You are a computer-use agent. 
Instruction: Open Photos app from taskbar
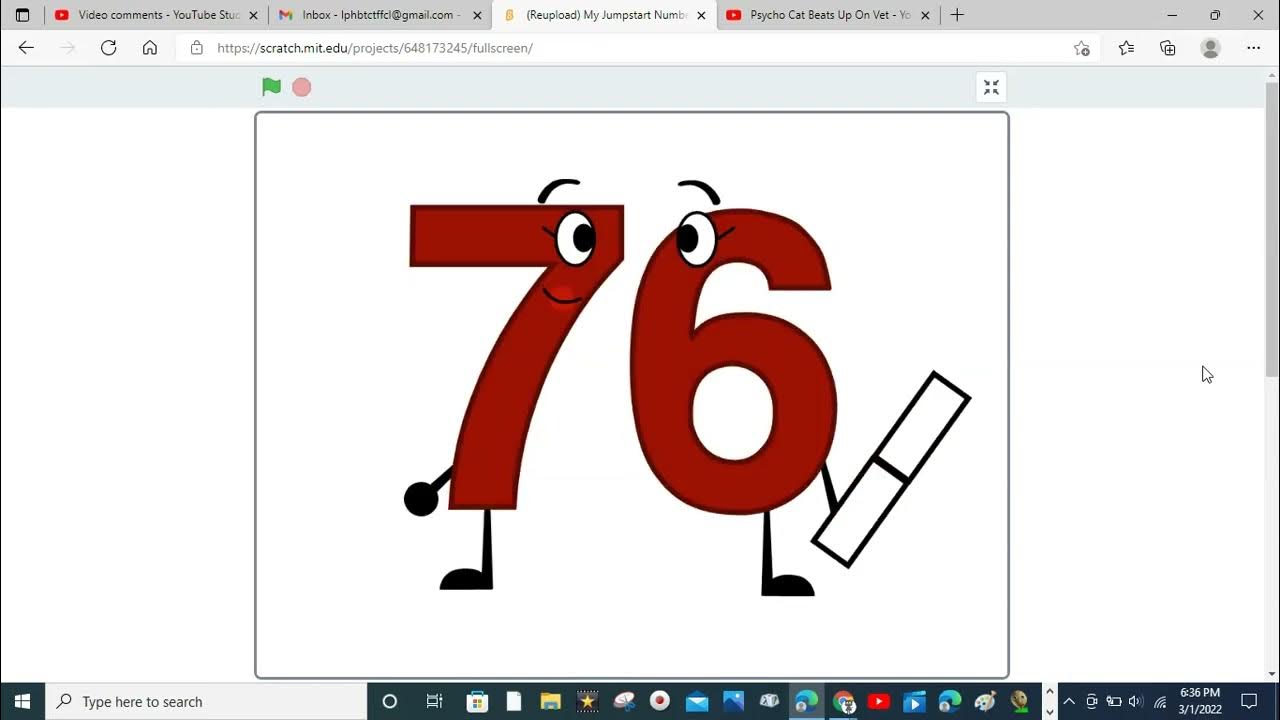pos(733,701)
